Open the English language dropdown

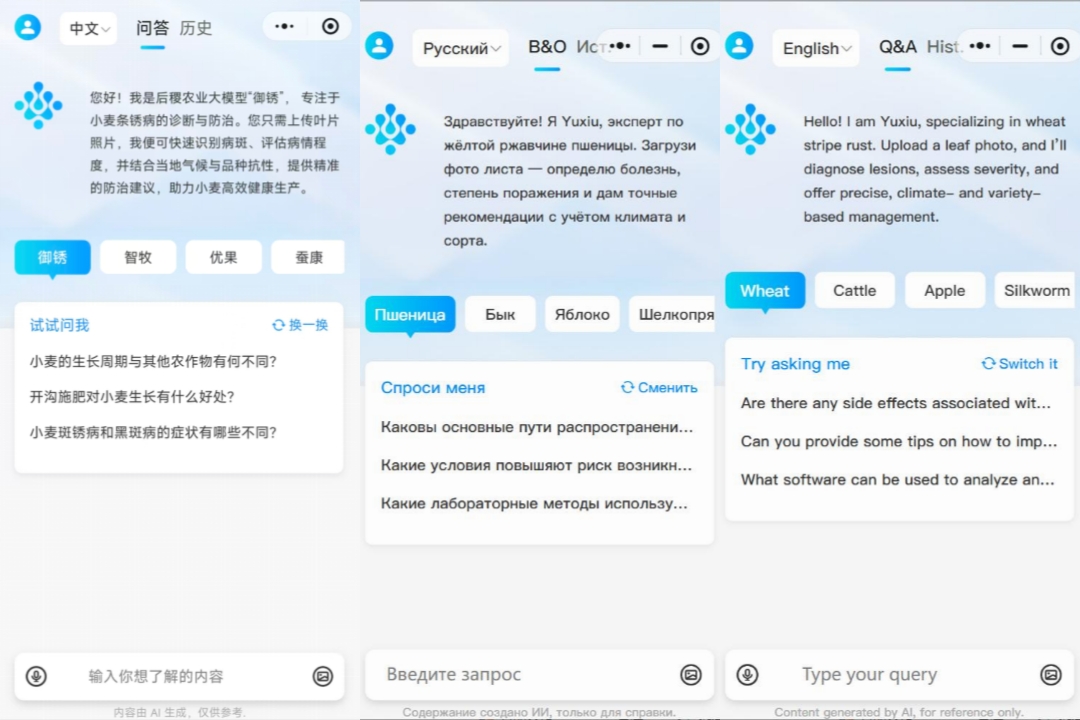coord(816,48)
